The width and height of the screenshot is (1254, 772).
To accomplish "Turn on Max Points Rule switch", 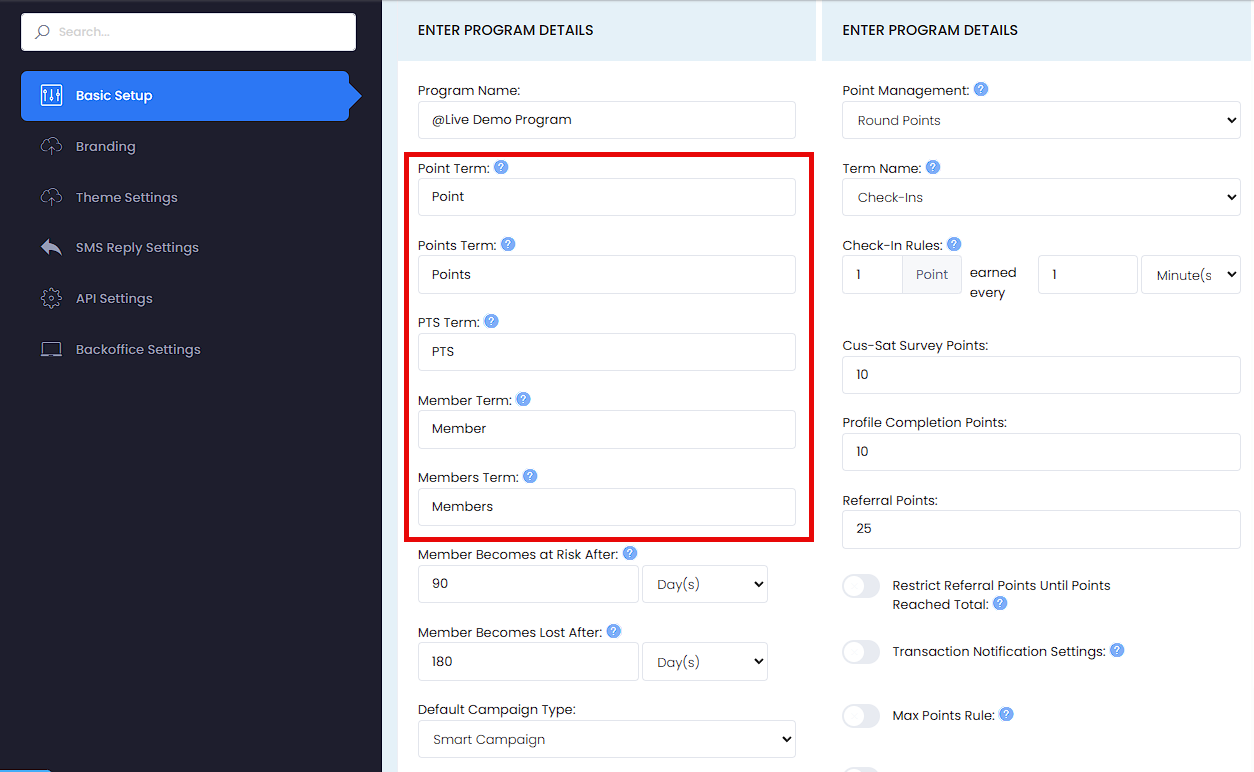I will [861, 716].
